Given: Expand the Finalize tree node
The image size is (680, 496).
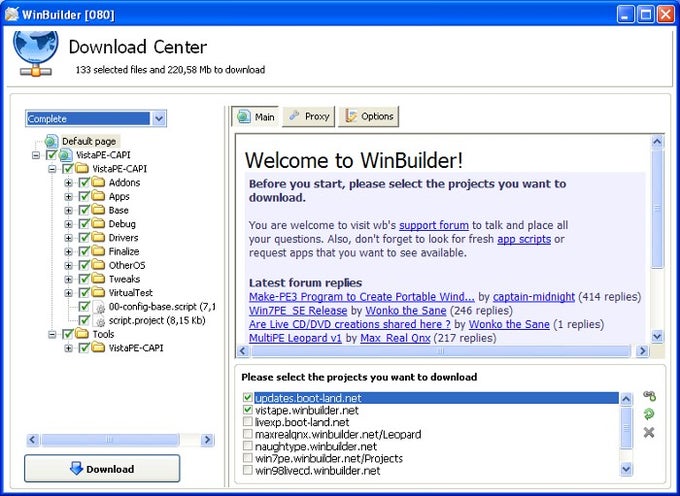Looking at the screenshot, I should pos(69,252).
